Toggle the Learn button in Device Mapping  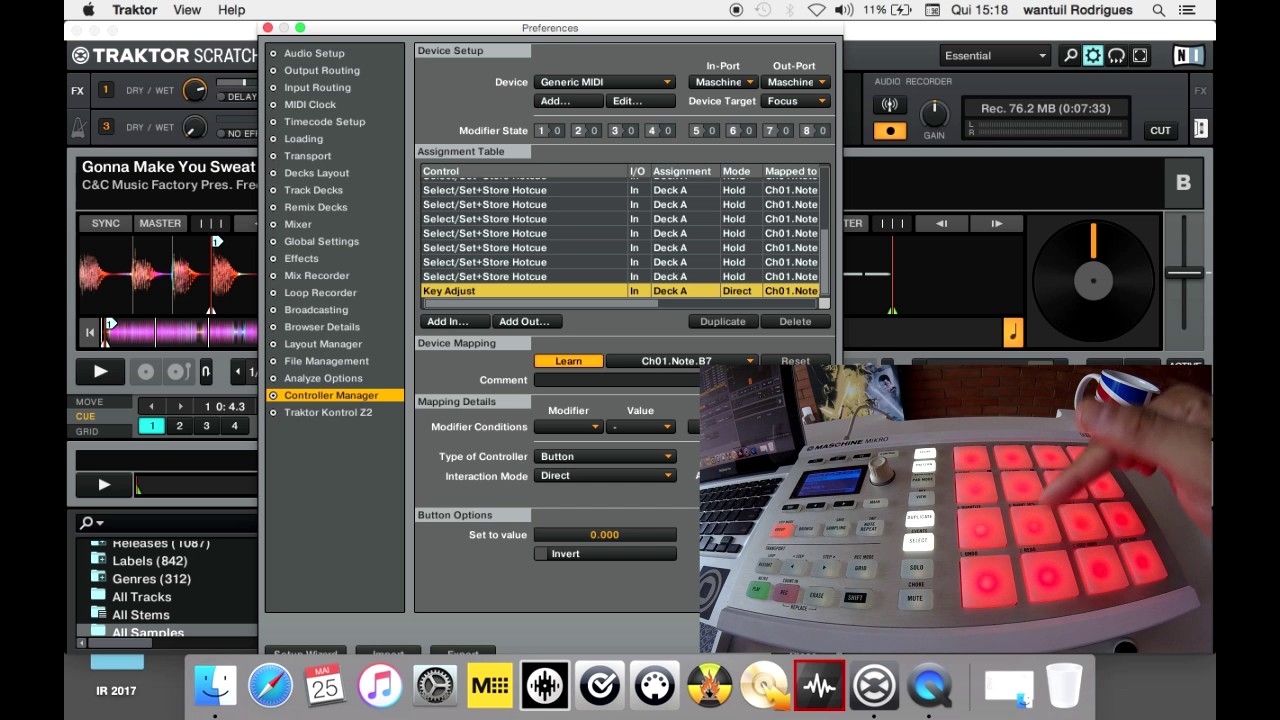point(568,361)
